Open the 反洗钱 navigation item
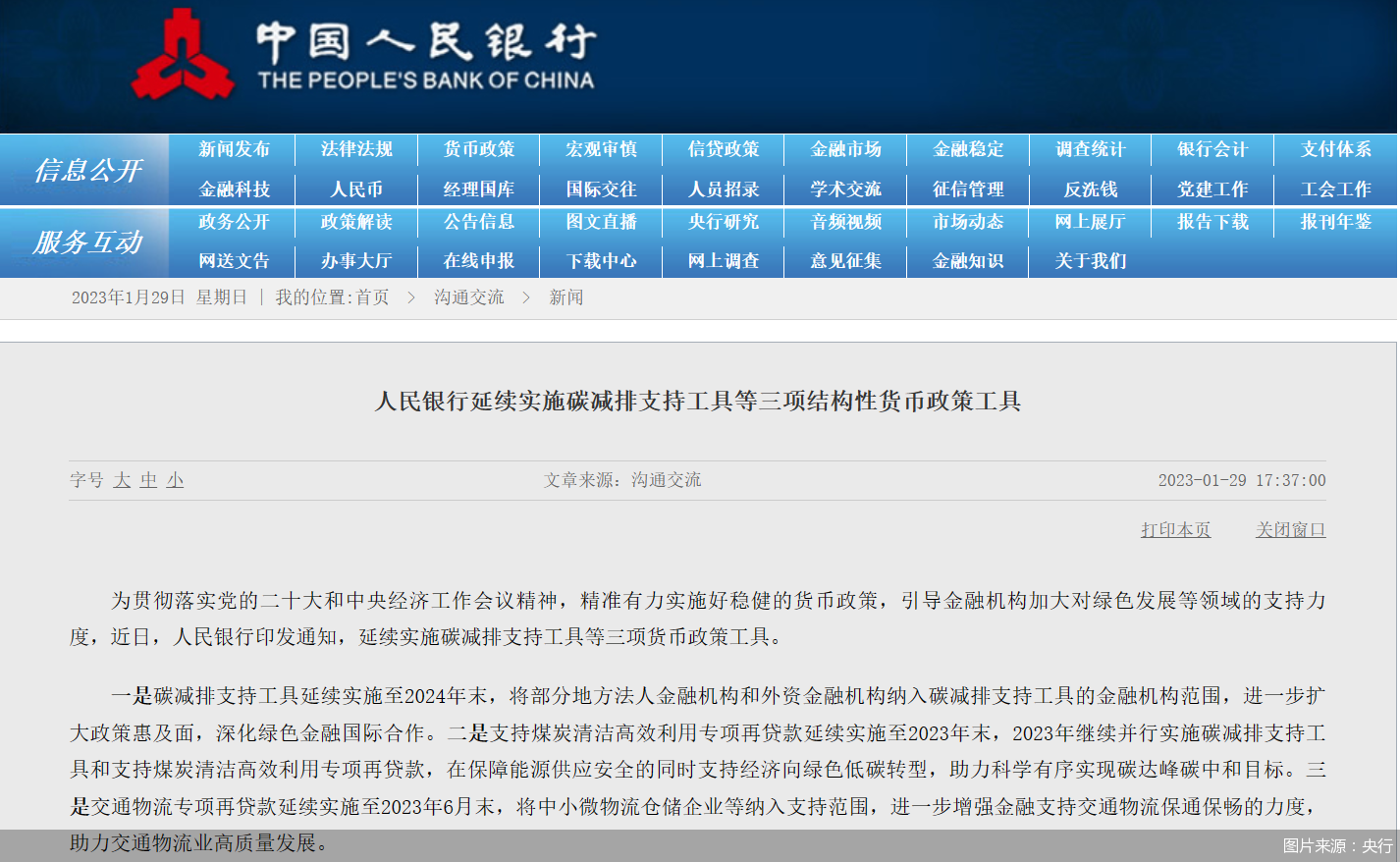 point(1089,189)
